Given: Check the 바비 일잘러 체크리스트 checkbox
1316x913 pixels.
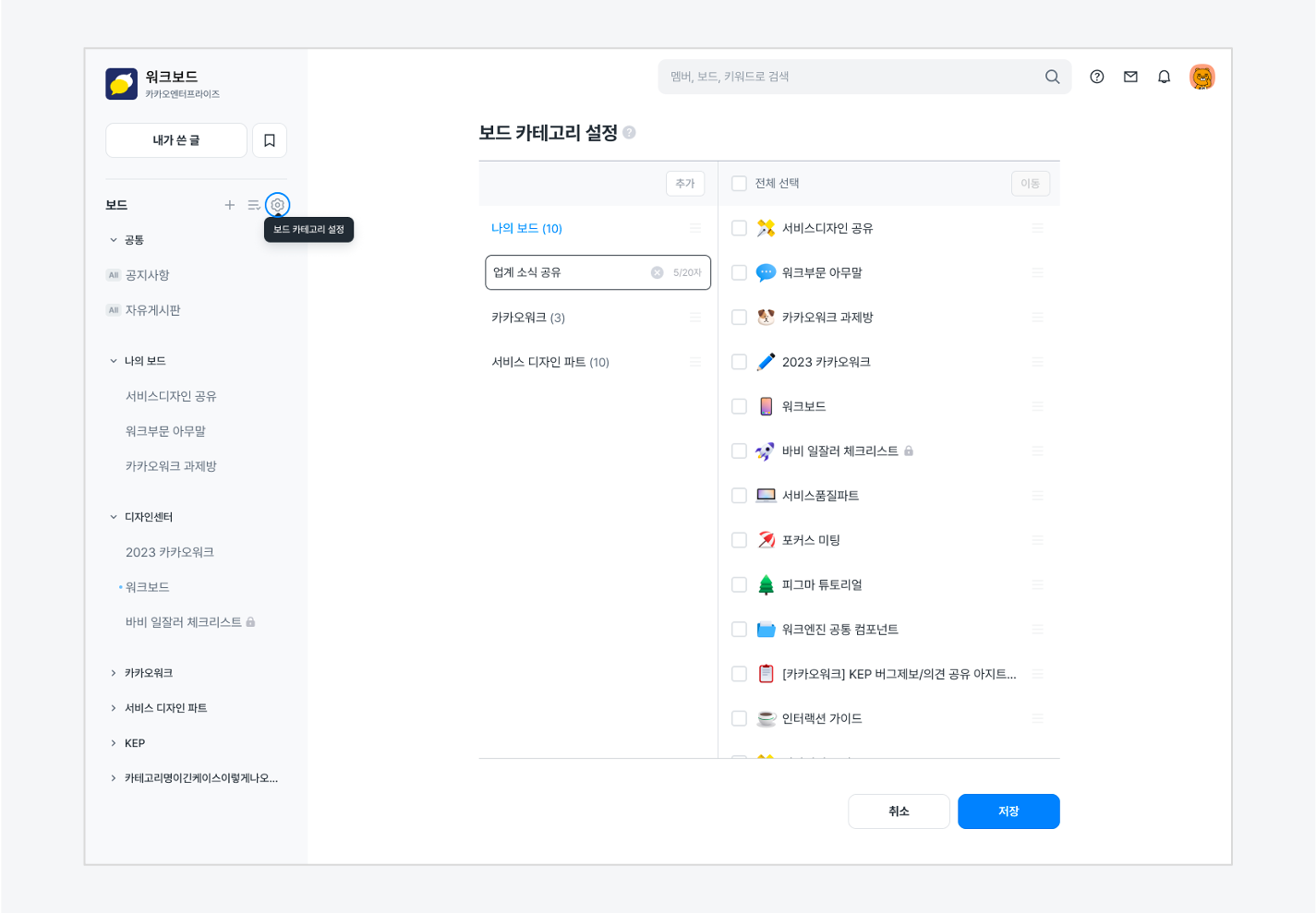Looking at the screenshot, I should [x=739, y=451].
